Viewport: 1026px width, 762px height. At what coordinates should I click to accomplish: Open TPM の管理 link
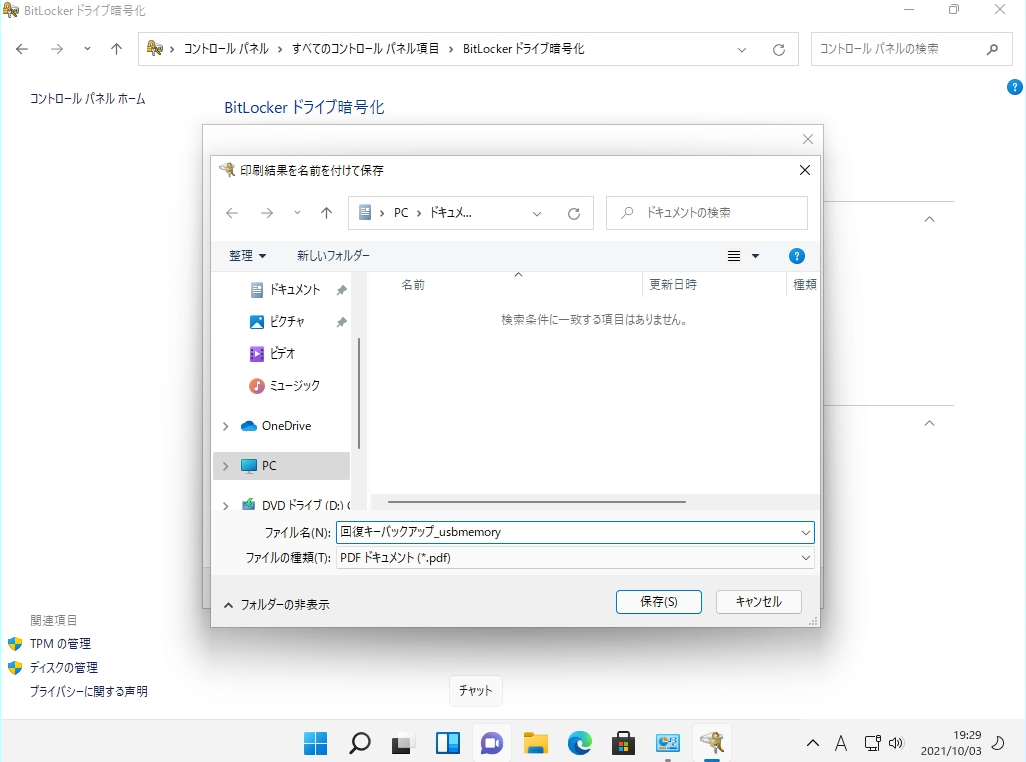click(60, 644)
